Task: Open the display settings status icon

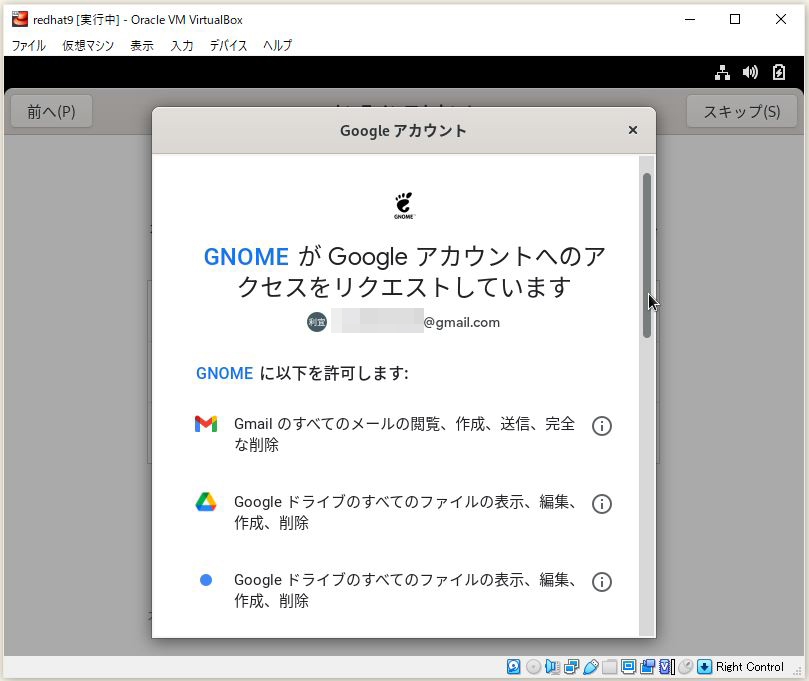Action: coord(628,667)
